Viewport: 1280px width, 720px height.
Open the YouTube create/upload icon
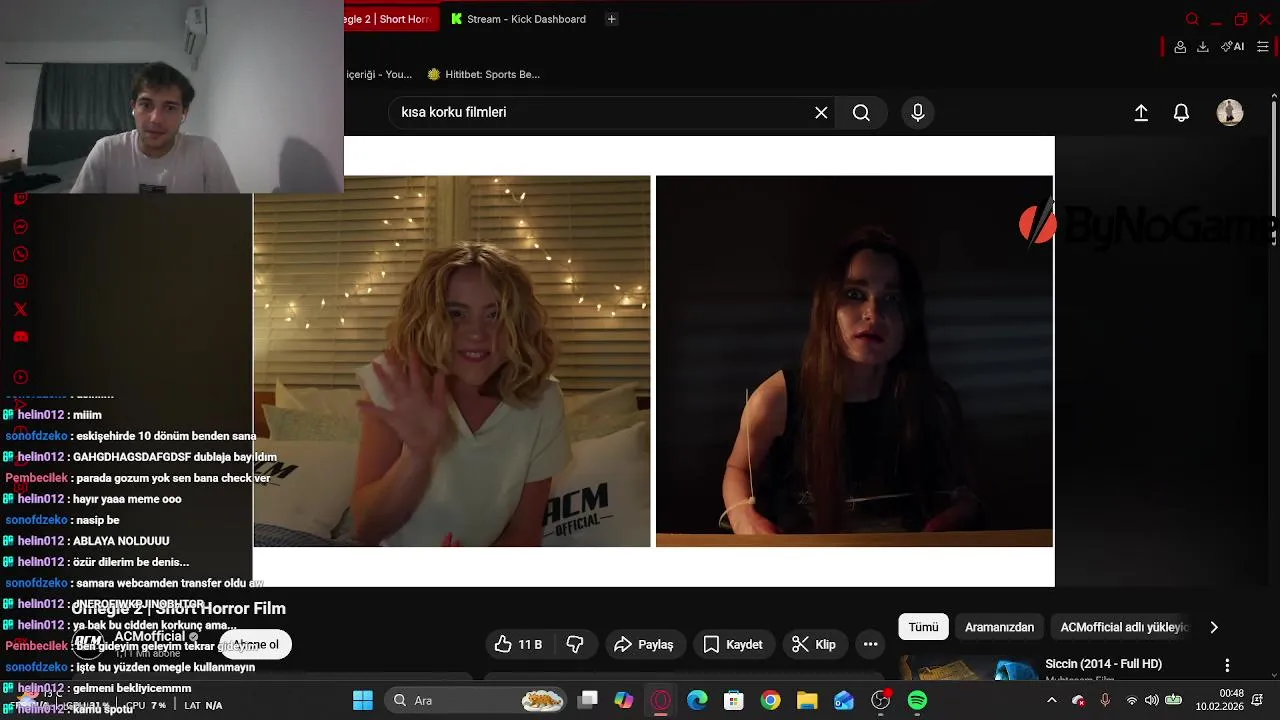(x=1141, y=113)
